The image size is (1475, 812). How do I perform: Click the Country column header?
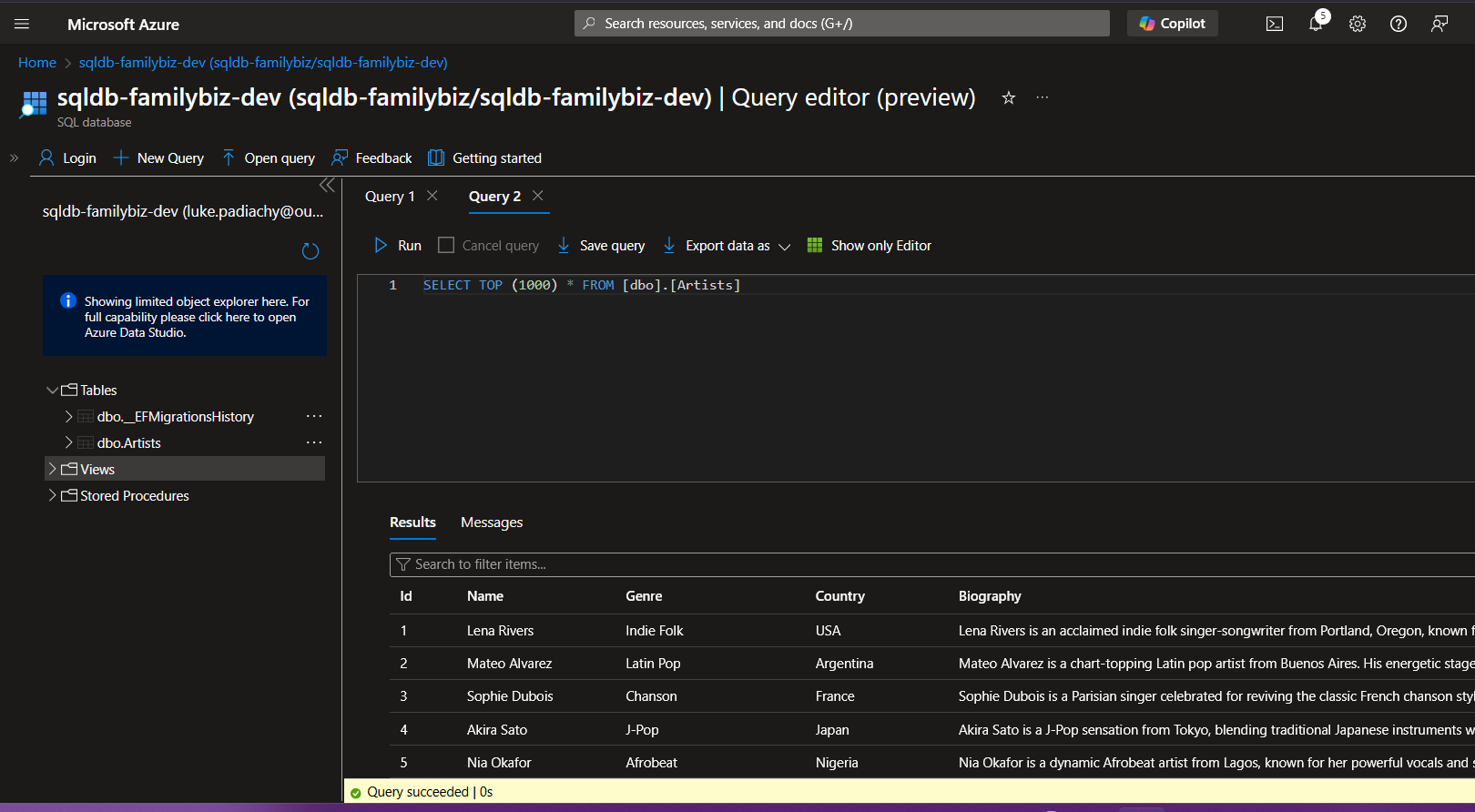click(839, 596)
